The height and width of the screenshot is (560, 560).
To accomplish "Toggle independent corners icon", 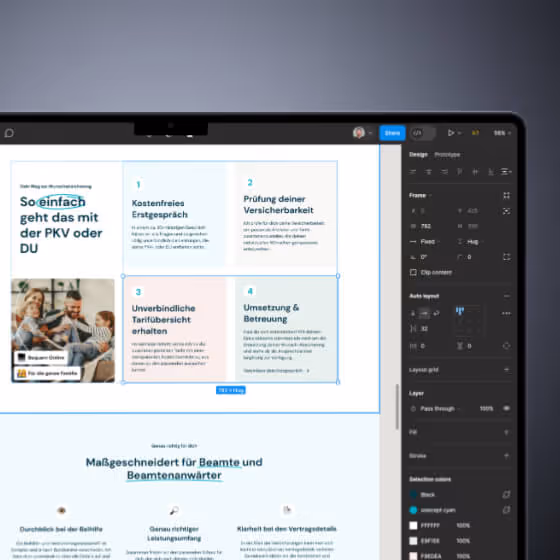I will 506,257.
